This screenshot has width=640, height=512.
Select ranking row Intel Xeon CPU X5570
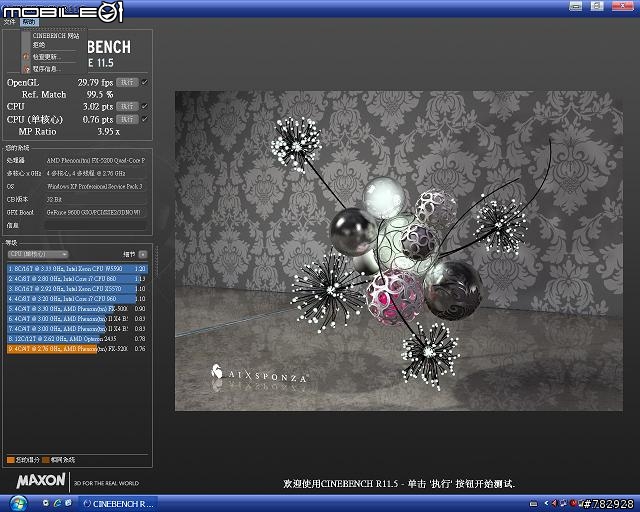(77, 289)
